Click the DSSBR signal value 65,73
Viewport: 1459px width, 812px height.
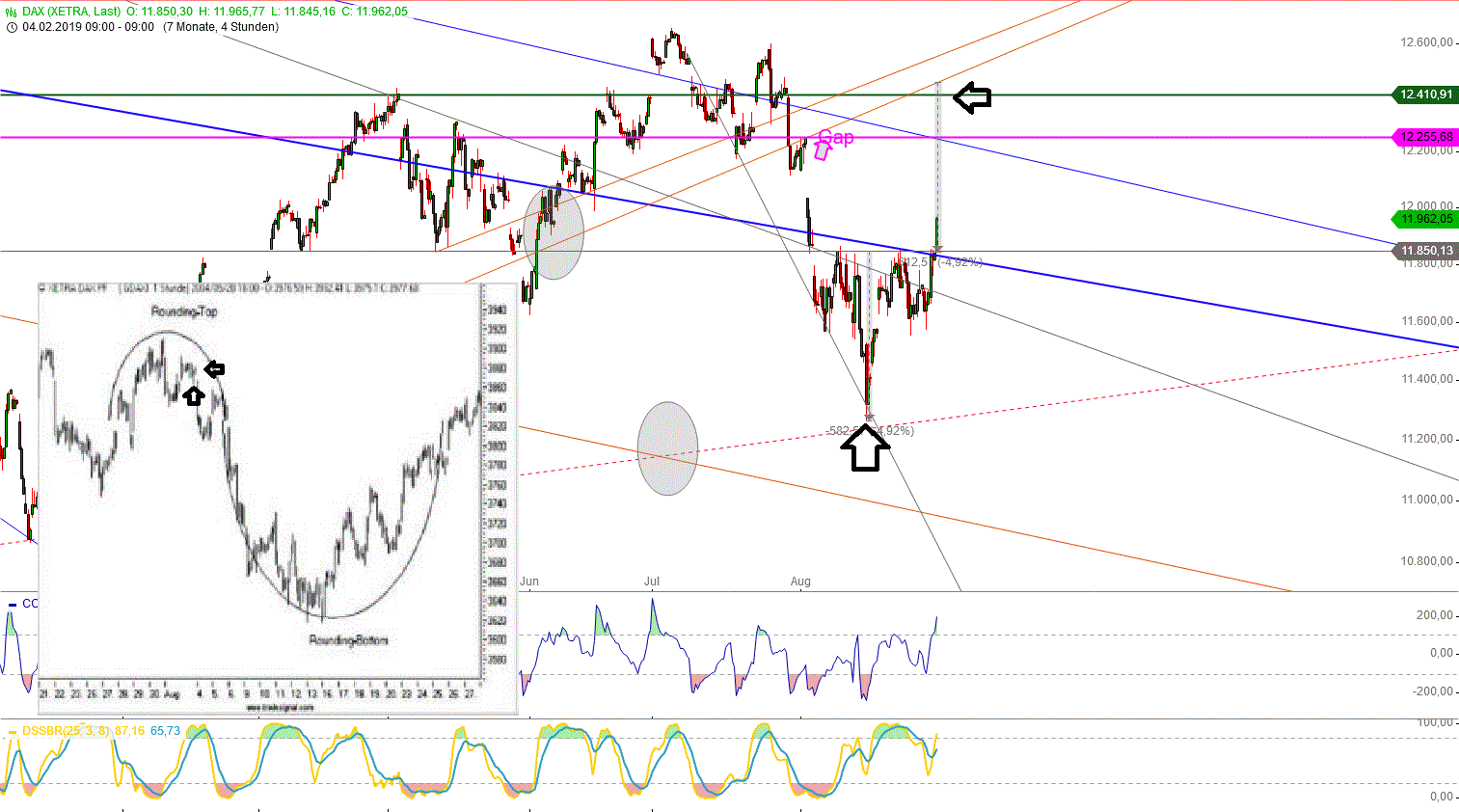(165, 731)
